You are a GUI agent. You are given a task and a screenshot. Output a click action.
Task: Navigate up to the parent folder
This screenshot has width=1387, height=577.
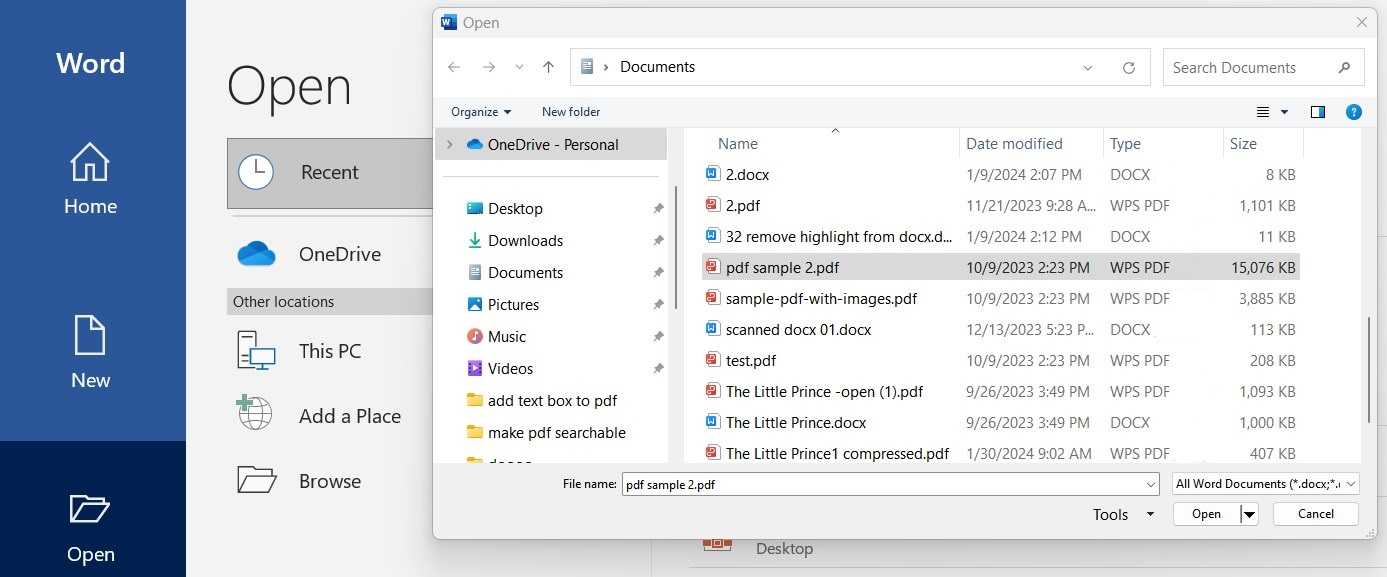[547, 66]
